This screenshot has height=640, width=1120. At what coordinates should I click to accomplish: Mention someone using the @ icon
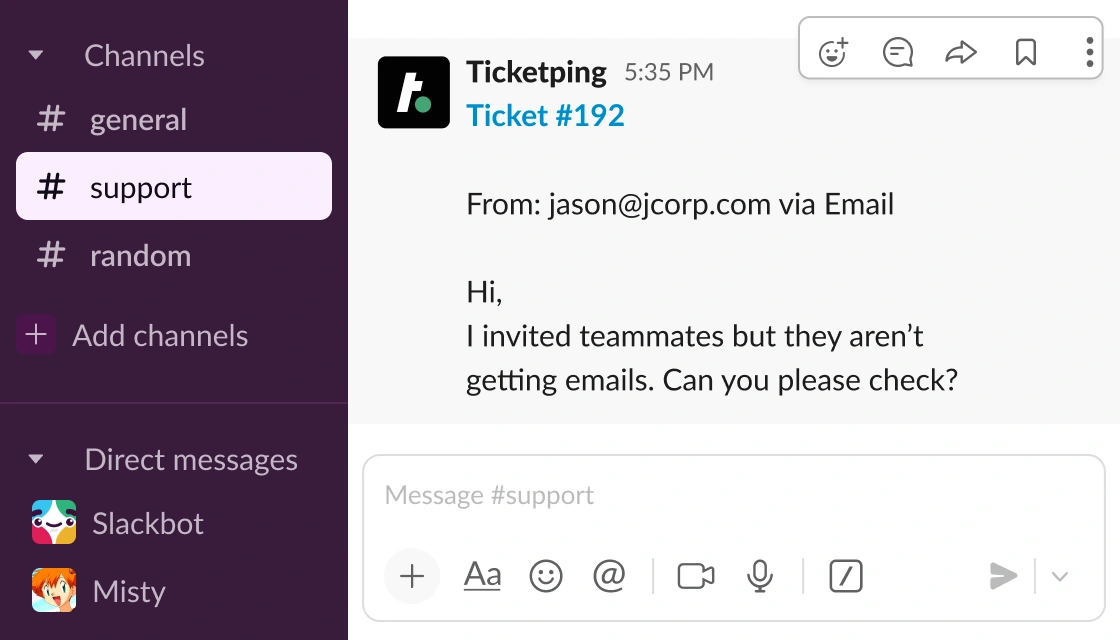coord(609,576)
